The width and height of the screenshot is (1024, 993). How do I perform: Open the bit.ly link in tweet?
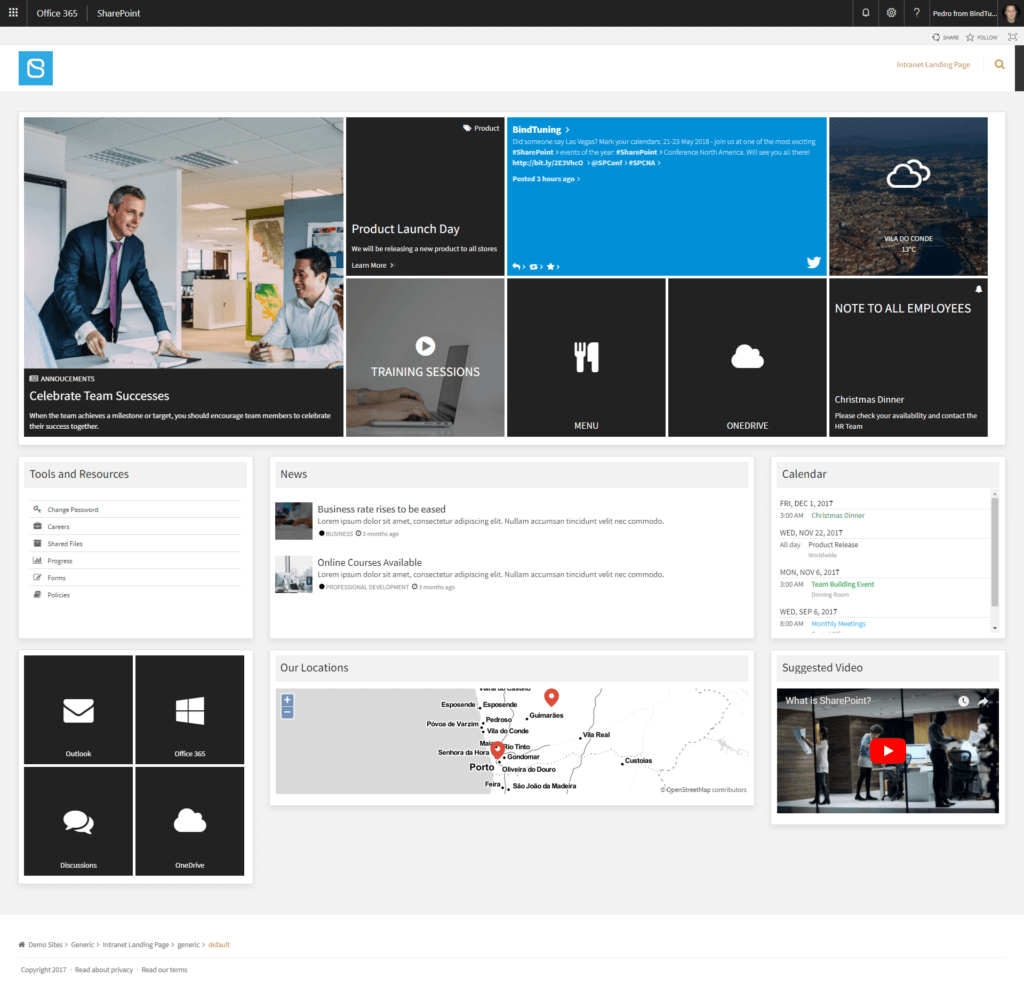click(547, 163)
